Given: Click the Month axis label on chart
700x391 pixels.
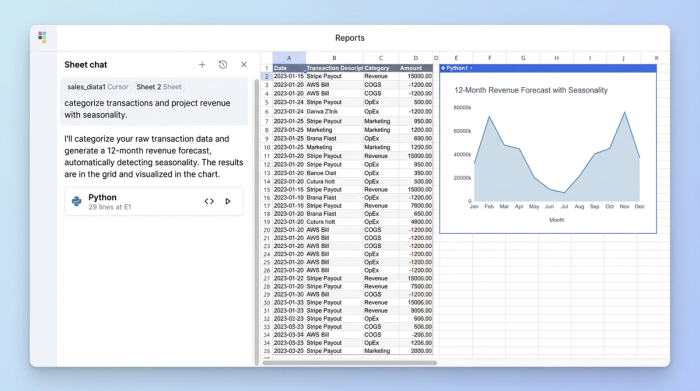Looking at the screenshot, I should tap(556, 220).
